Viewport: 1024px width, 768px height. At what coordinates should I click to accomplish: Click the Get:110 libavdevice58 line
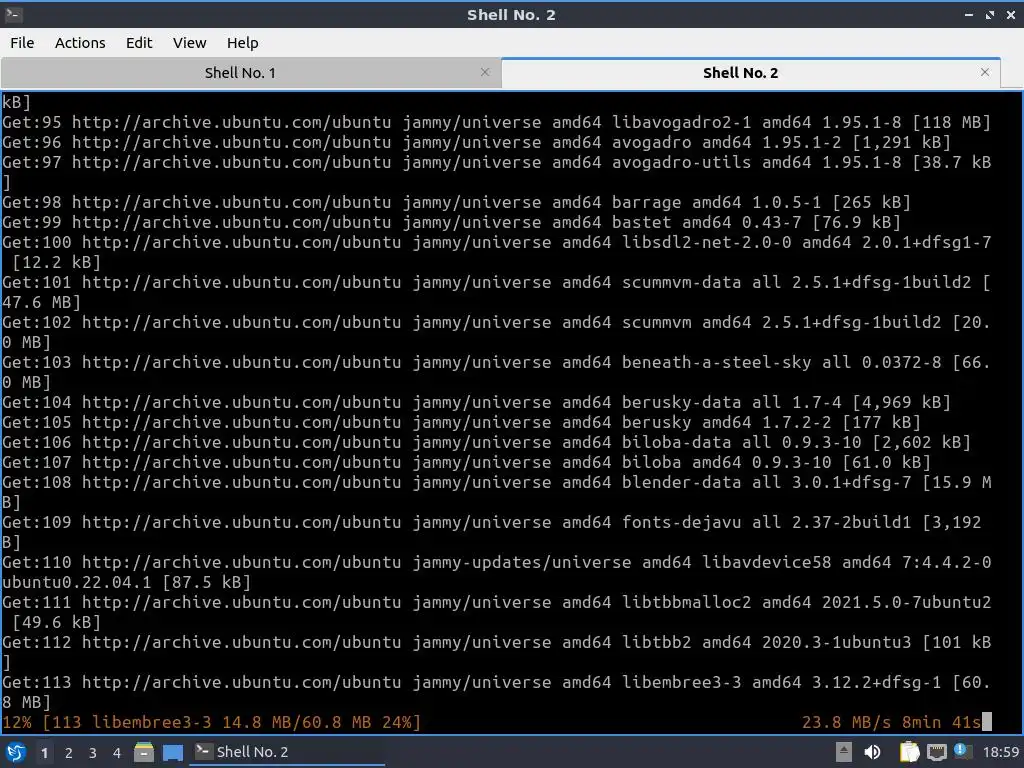click(496, 571)
